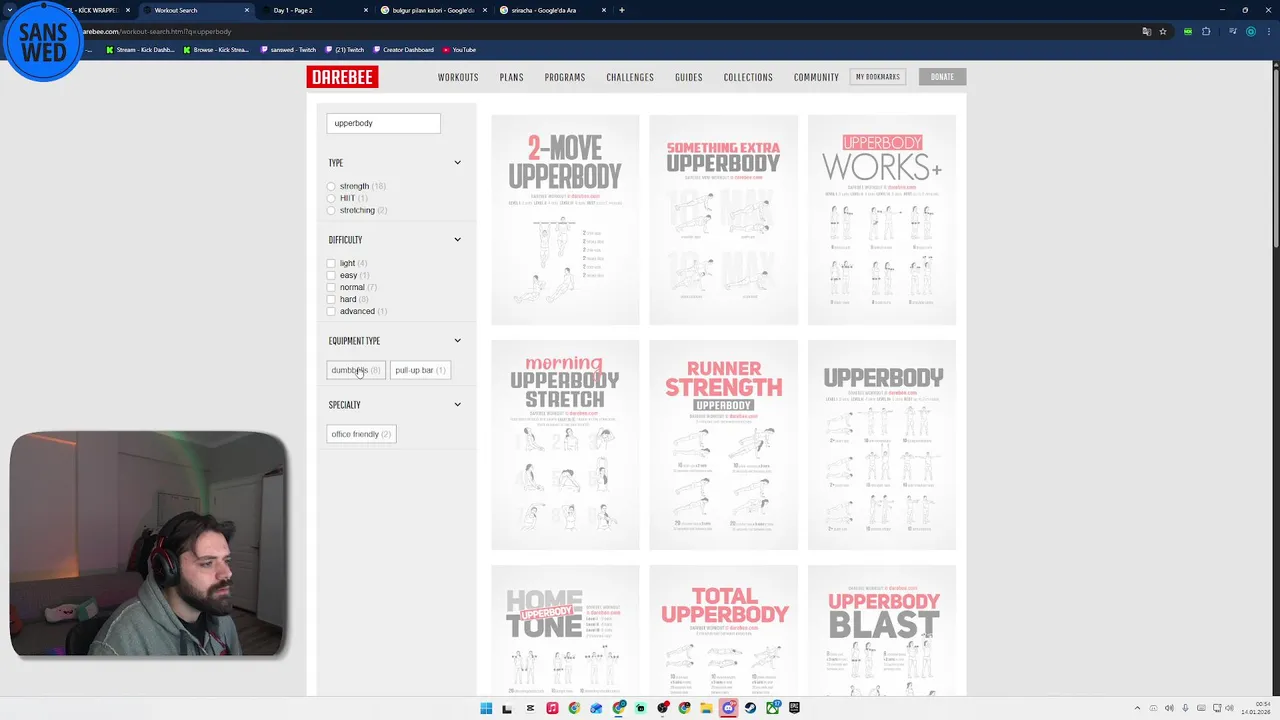Click the DONATE button
This screenshot has height=720, width=1280.
[942, 77]
